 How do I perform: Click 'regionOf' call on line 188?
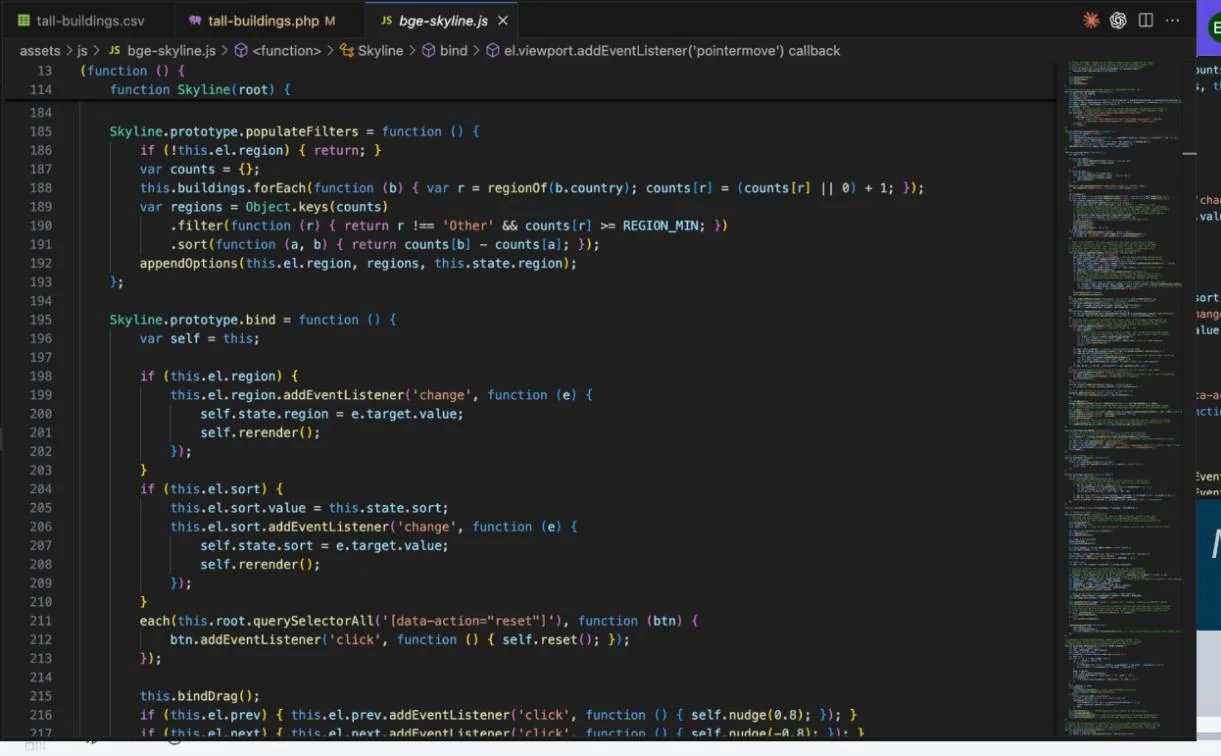(x=517, y=188)
